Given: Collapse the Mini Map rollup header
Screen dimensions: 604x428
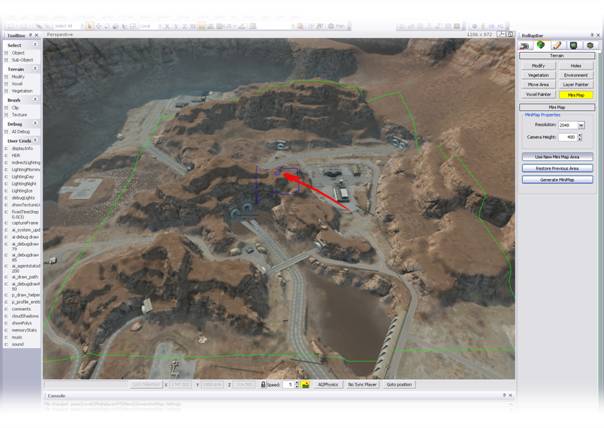Looking at the screenshot, I should 557,107.
